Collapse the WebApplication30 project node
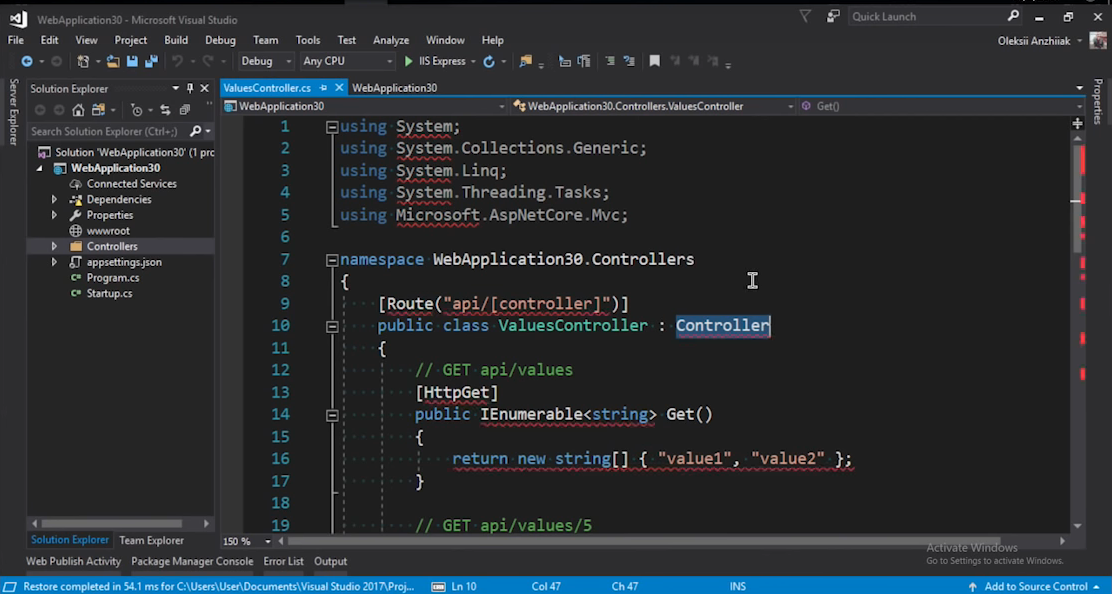1112x594 pixels. (x=40, y=169)
